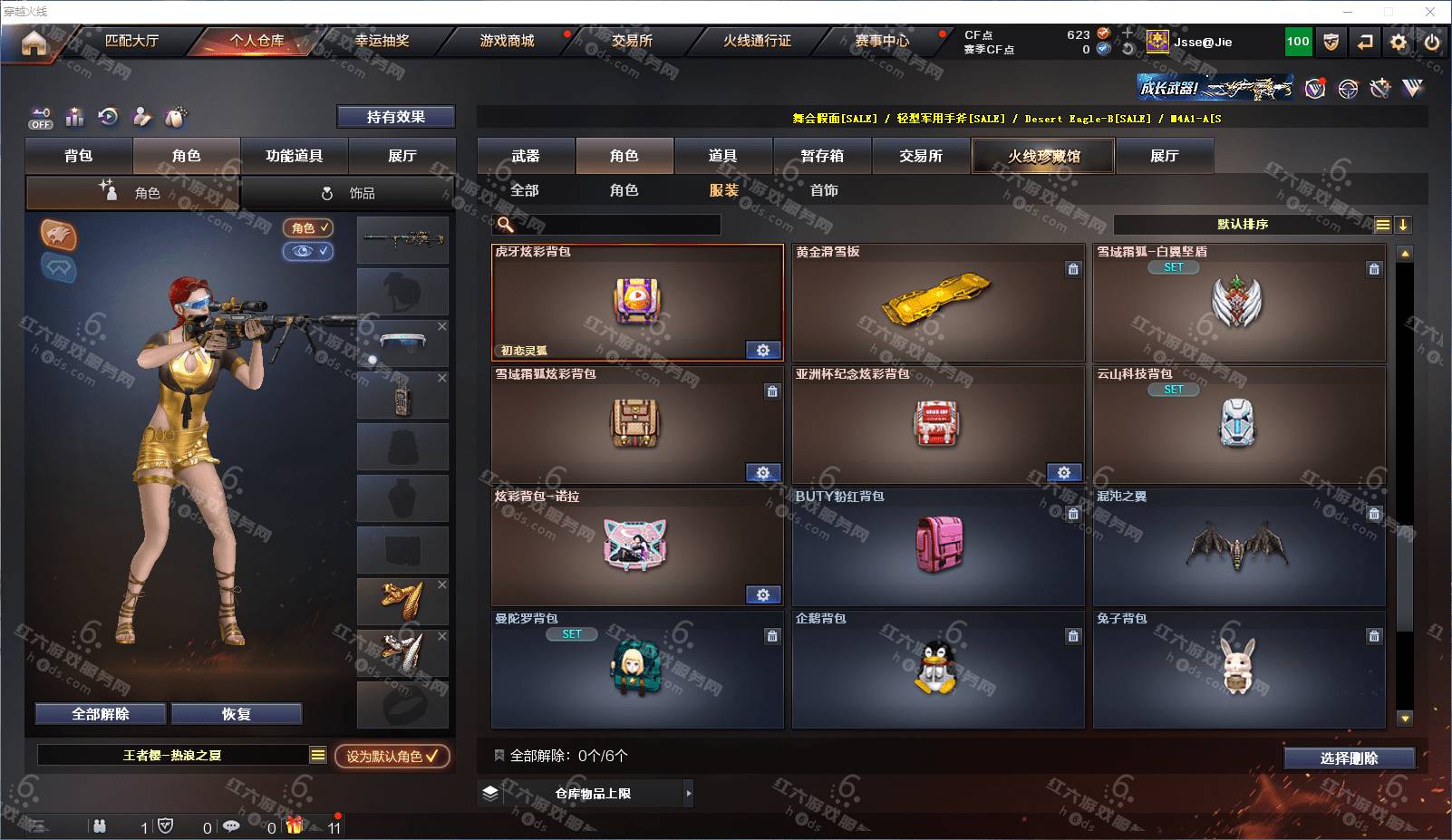Select the 混沌之翼 item thumbnail
The height and width of the screenshot is (840, 1452).
pyautogui.click(x=1239, y=547)
